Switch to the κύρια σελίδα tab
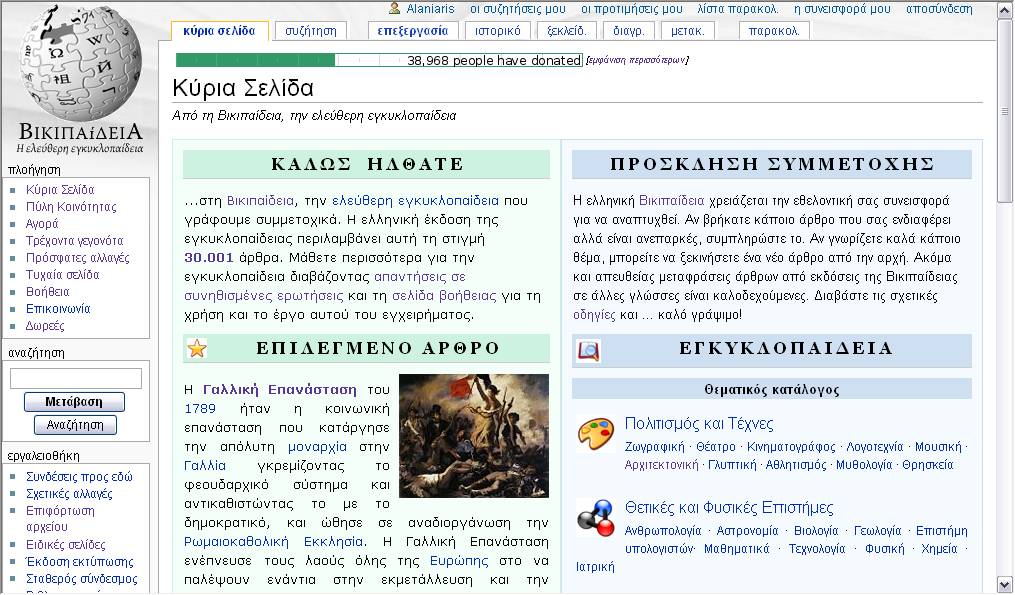The width and height of the screenshot is (1015, 595). pyautogui.click(x=219, y=30)
